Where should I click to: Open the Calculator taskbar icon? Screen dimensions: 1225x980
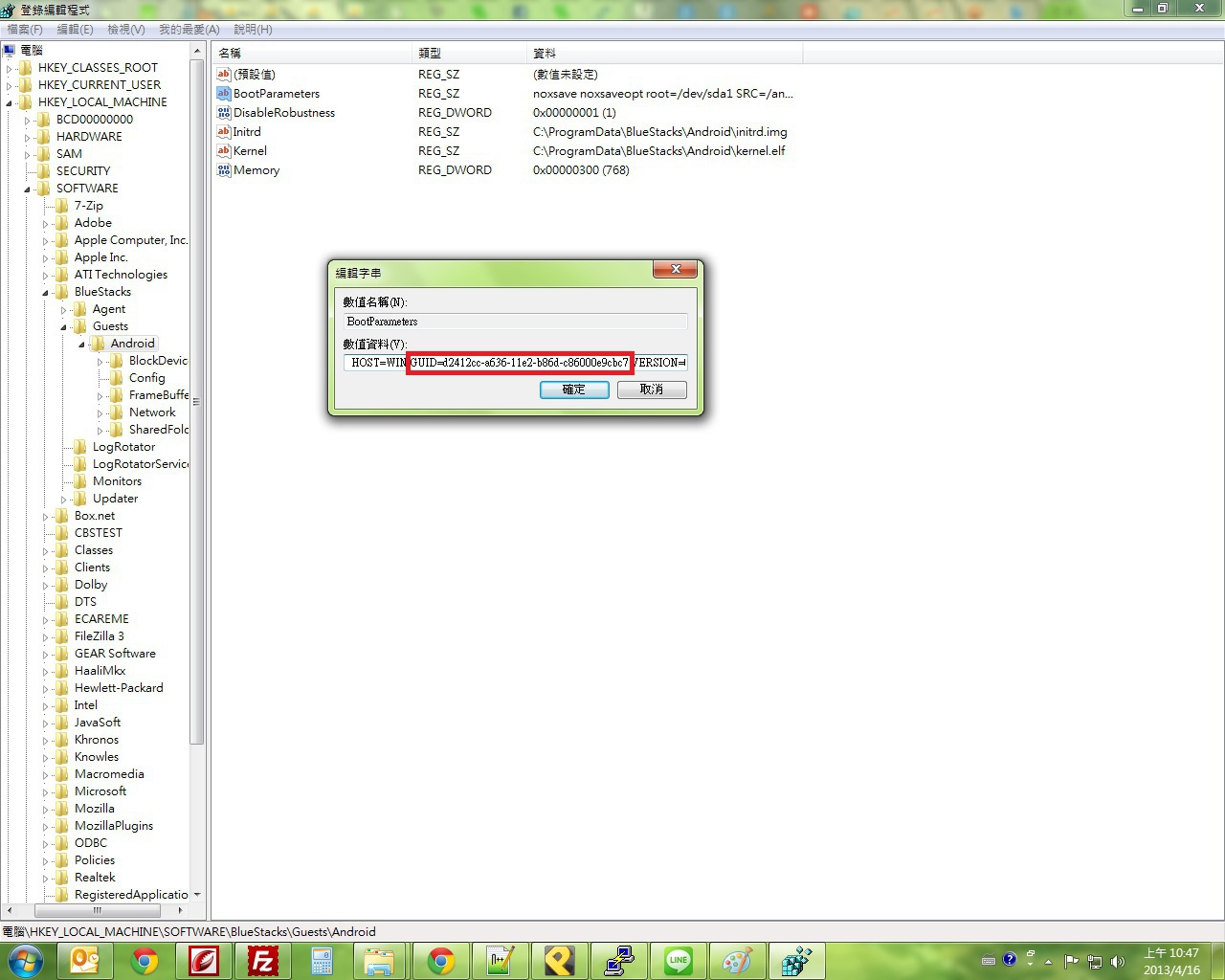coord(322,961)
